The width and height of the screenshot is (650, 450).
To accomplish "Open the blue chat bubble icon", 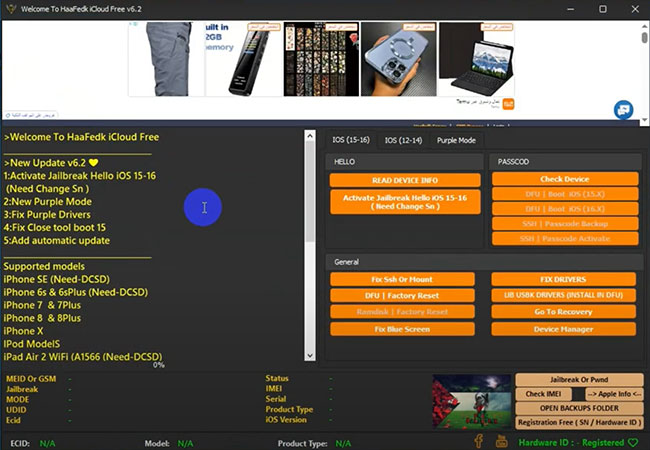I will [x=623, y=110].
